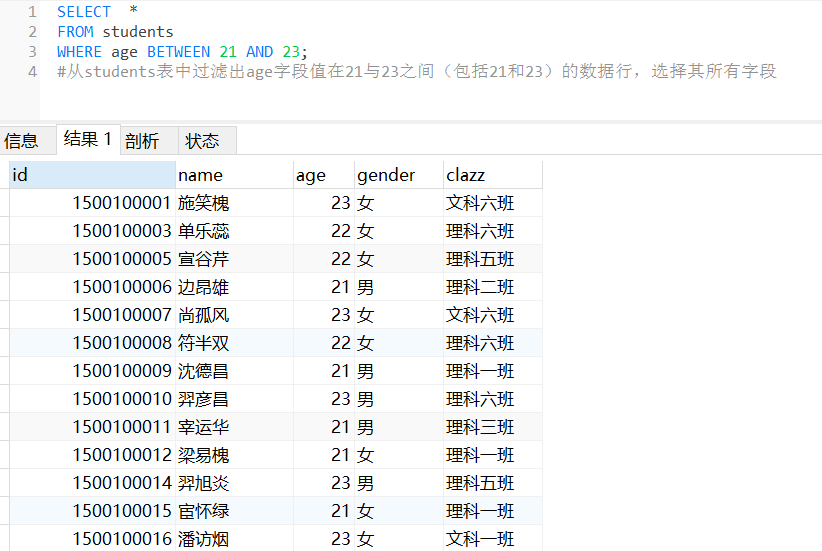Screen dimensions: 822x551
Task: Select clazz cell in 宣谷芹 row
Action: click(493, 259)
